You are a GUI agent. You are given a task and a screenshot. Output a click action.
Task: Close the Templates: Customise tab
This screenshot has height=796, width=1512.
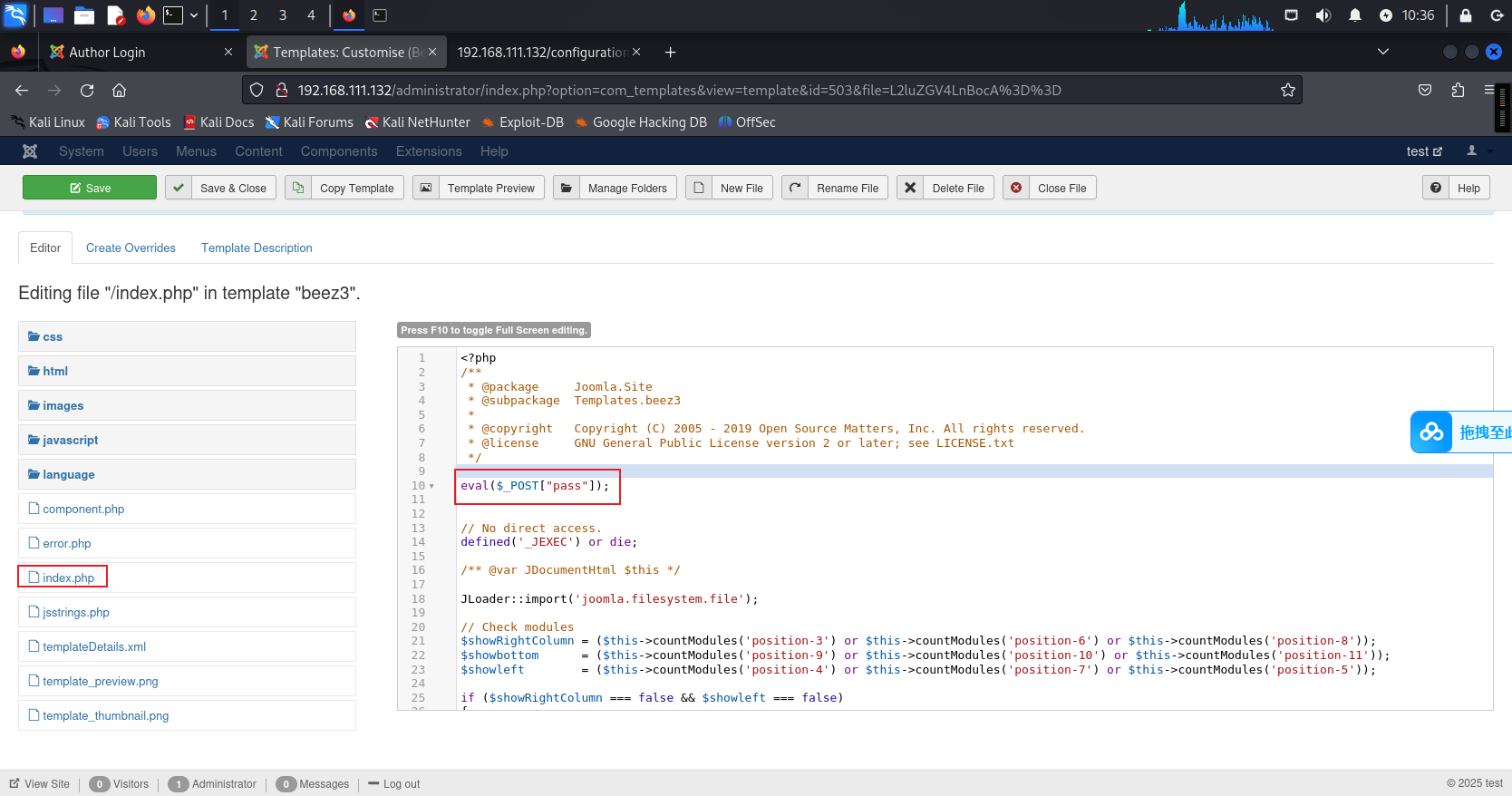(432, 53)
